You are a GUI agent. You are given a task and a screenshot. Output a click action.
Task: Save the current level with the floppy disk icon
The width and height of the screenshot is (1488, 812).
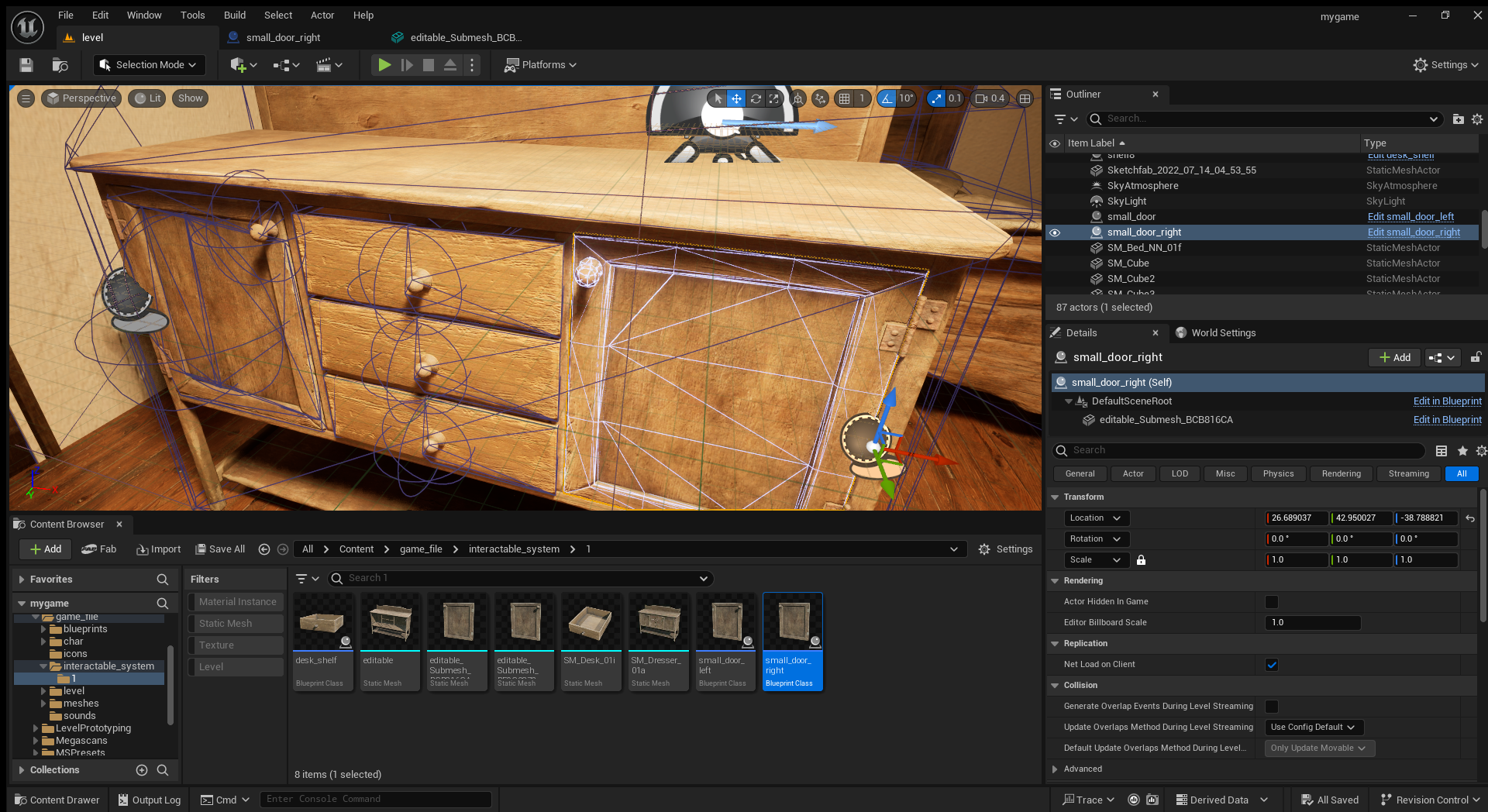pyautogui.click(x=26, y=65)
